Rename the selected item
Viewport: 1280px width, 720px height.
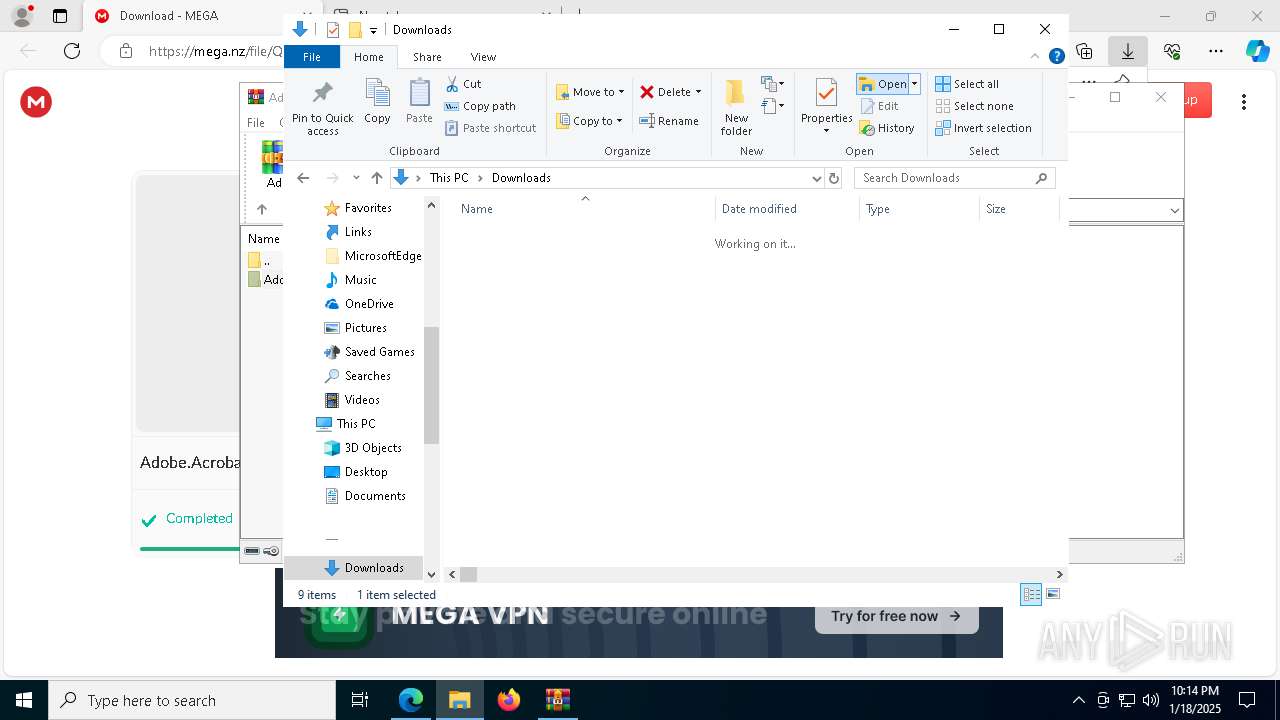tap(669, 121)
